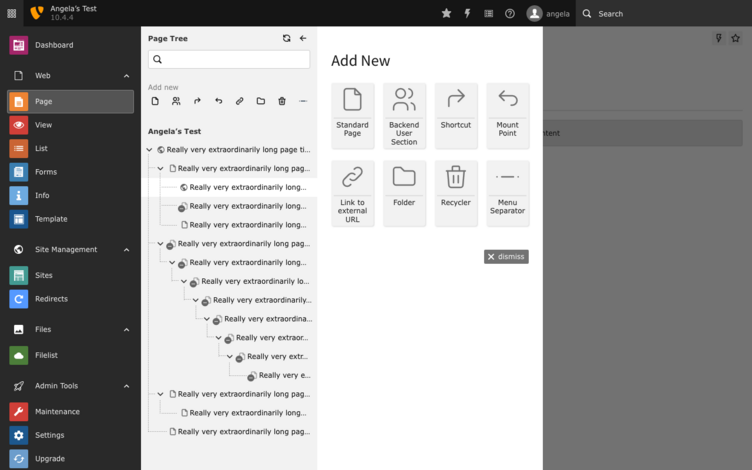Choose Standard Page in Add New
The height and width of the screenshot is (470, 752).
pos(352,116)
